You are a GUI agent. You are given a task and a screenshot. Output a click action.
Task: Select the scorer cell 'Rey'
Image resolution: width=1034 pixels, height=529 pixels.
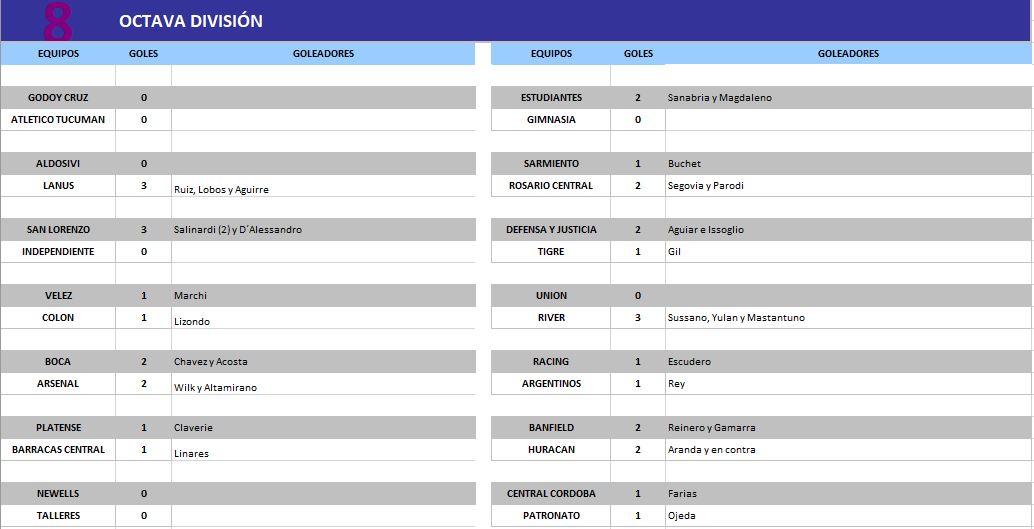849,383
